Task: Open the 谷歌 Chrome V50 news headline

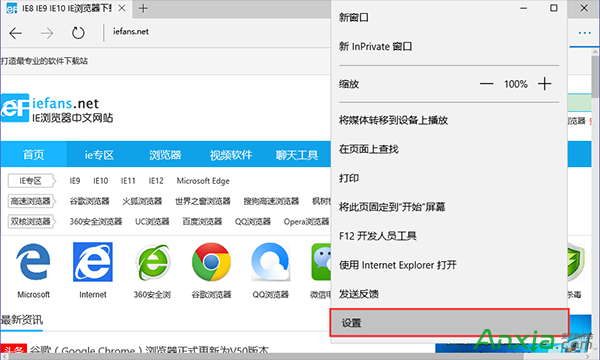Action: coord(149,350)
